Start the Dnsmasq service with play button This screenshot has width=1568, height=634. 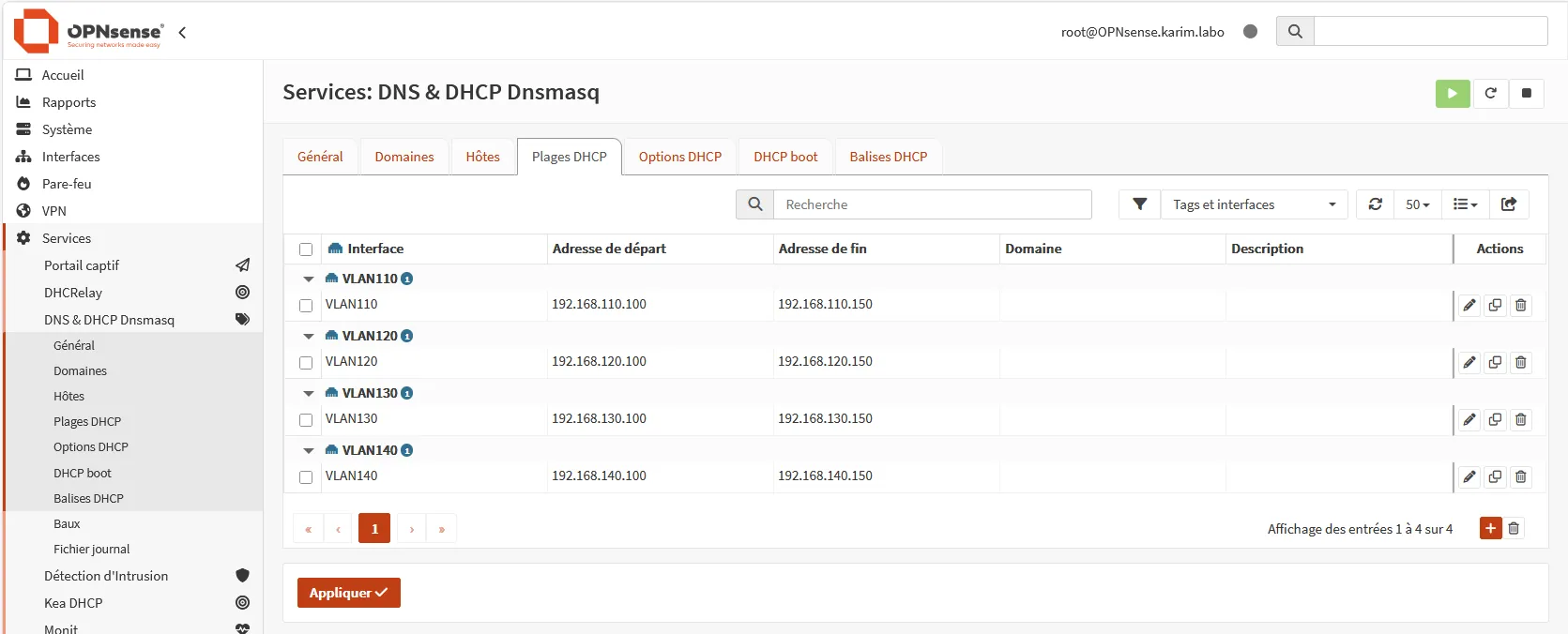coord(1453,93)
